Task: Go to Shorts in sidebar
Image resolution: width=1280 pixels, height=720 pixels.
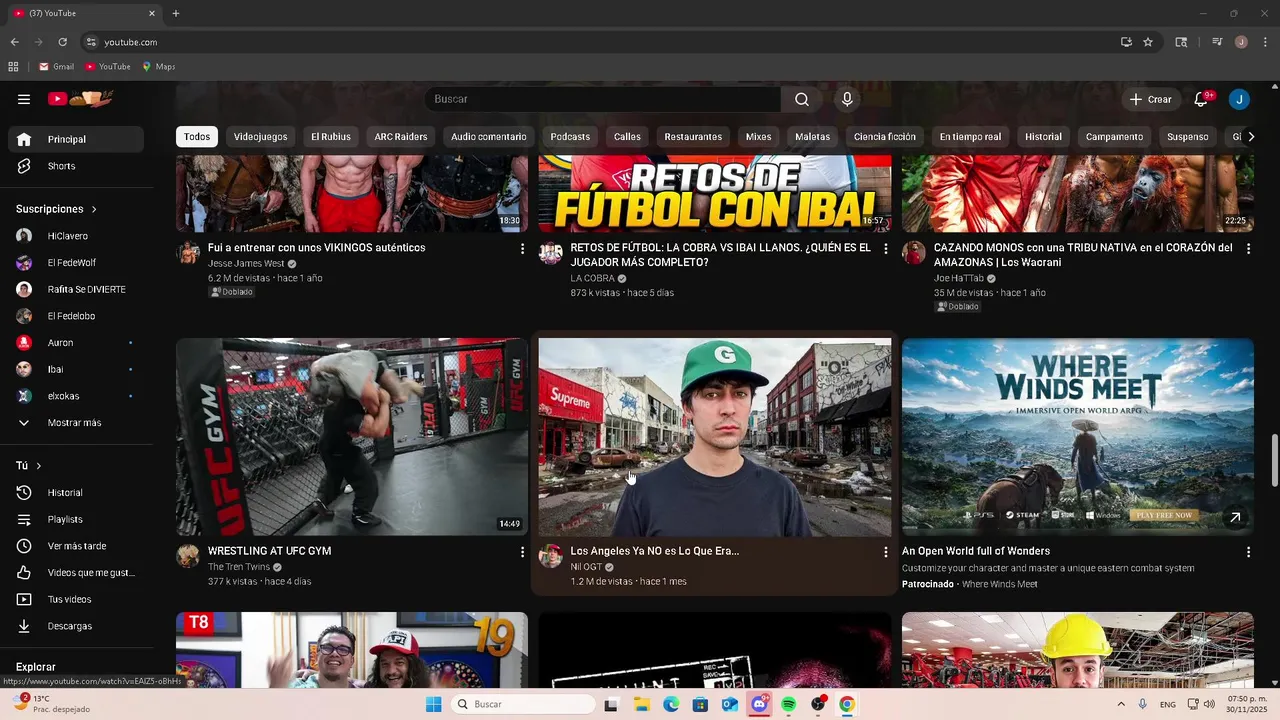Action: [76, 166]
